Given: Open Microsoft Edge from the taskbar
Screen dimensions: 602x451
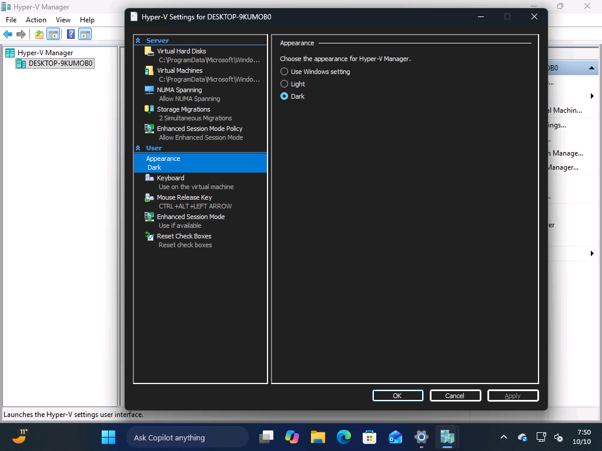Looking at the screenshot, I should [344, 437].
